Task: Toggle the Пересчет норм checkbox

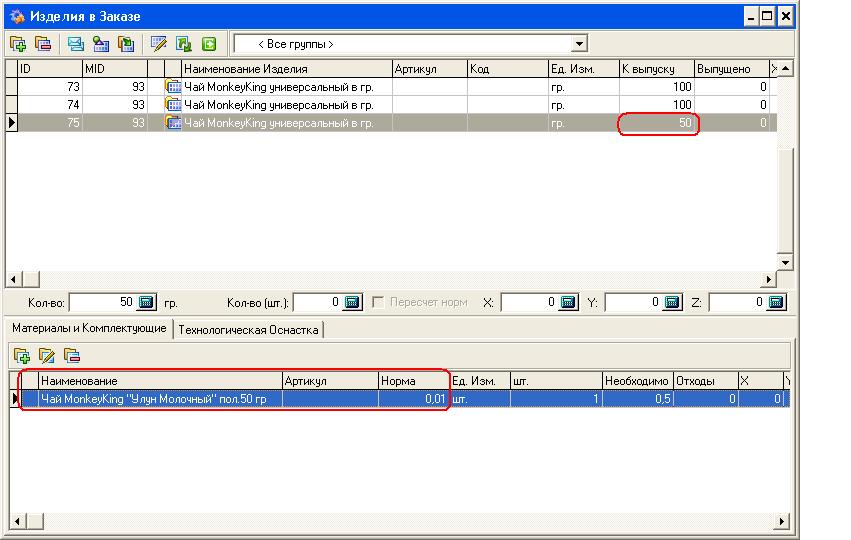Action: (x=379, y=302)
